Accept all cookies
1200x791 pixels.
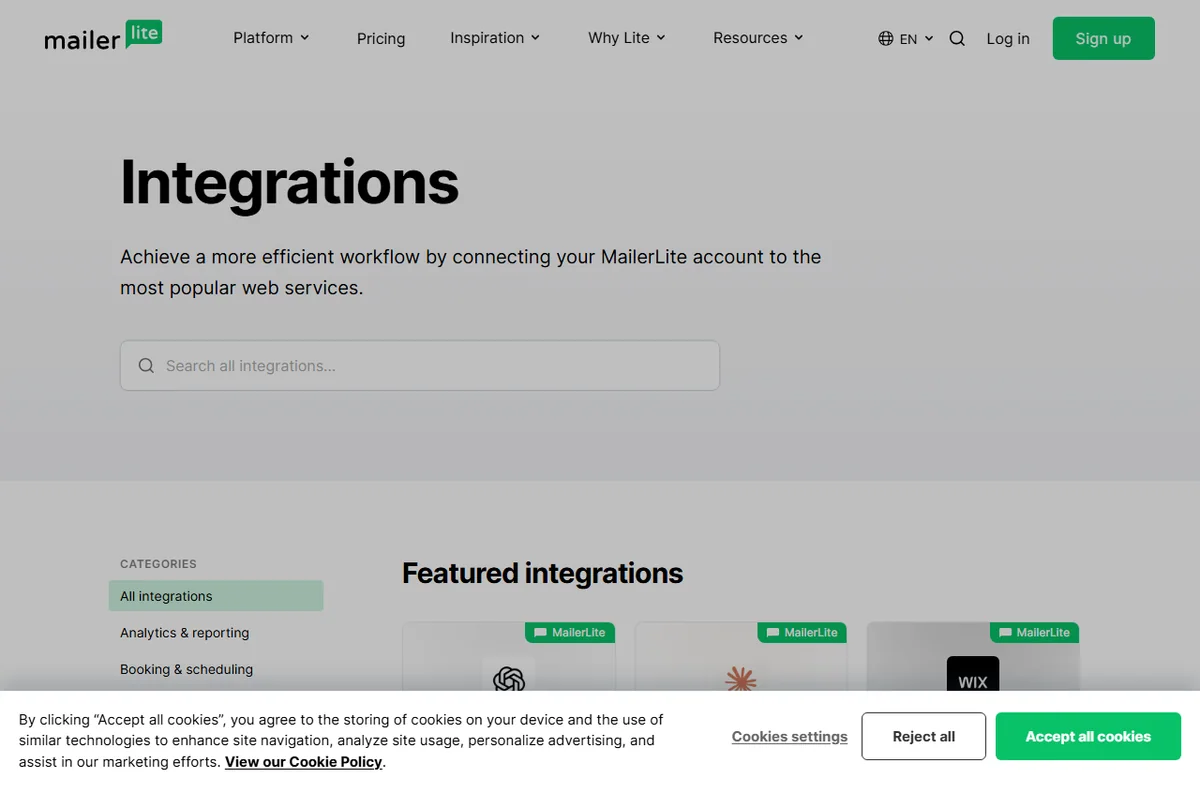[1088, 736]
